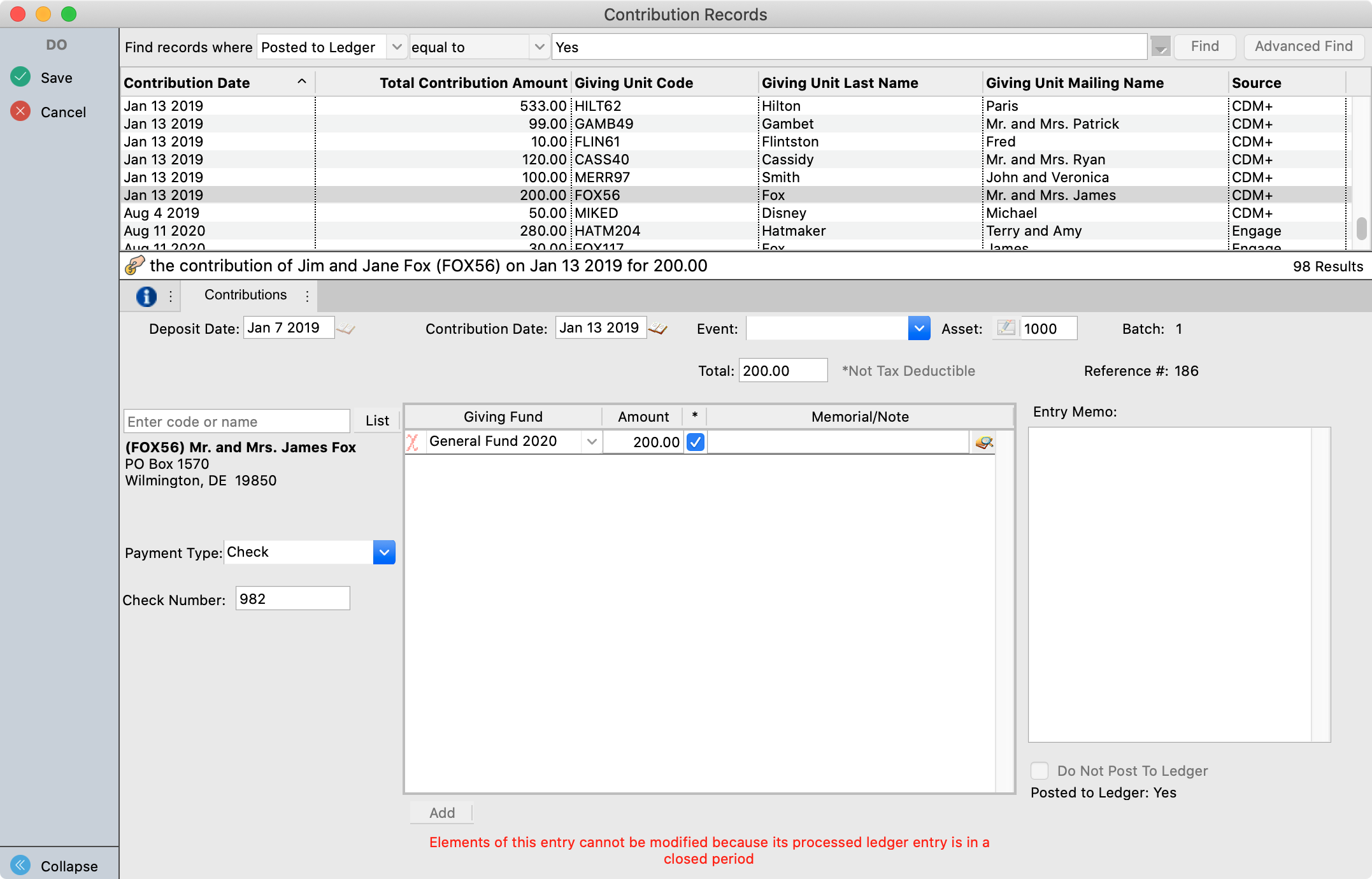This screenshot has height=879, width=1372.
Task: Toggle the tax deductible checkbox for General Fund
Action: click(x=696, y=442)
